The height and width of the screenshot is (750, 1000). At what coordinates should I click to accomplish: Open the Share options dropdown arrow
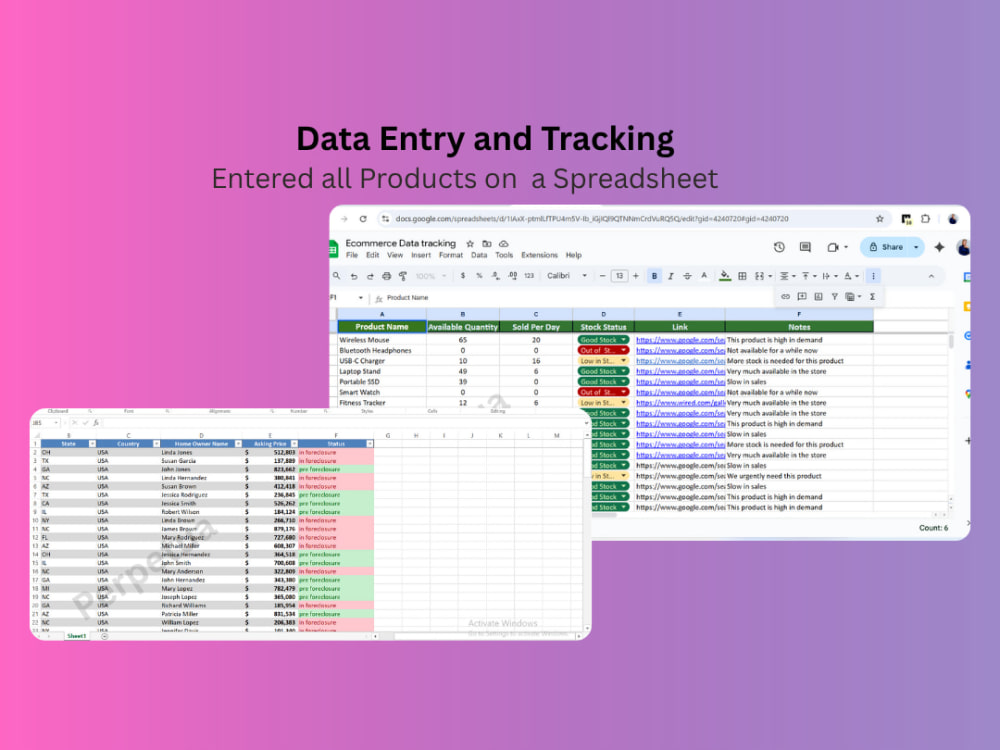point(916,247)
